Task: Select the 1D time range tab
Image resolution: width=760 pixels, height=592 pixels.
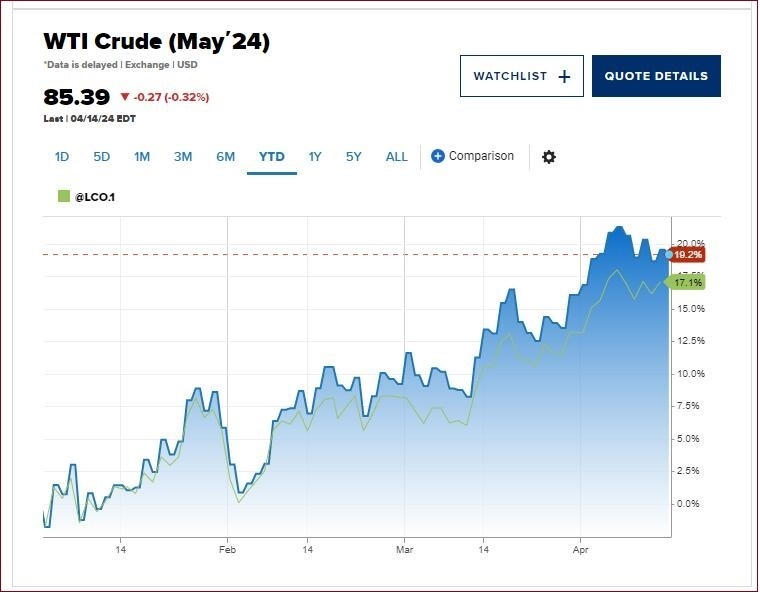Action: (62, 157)
